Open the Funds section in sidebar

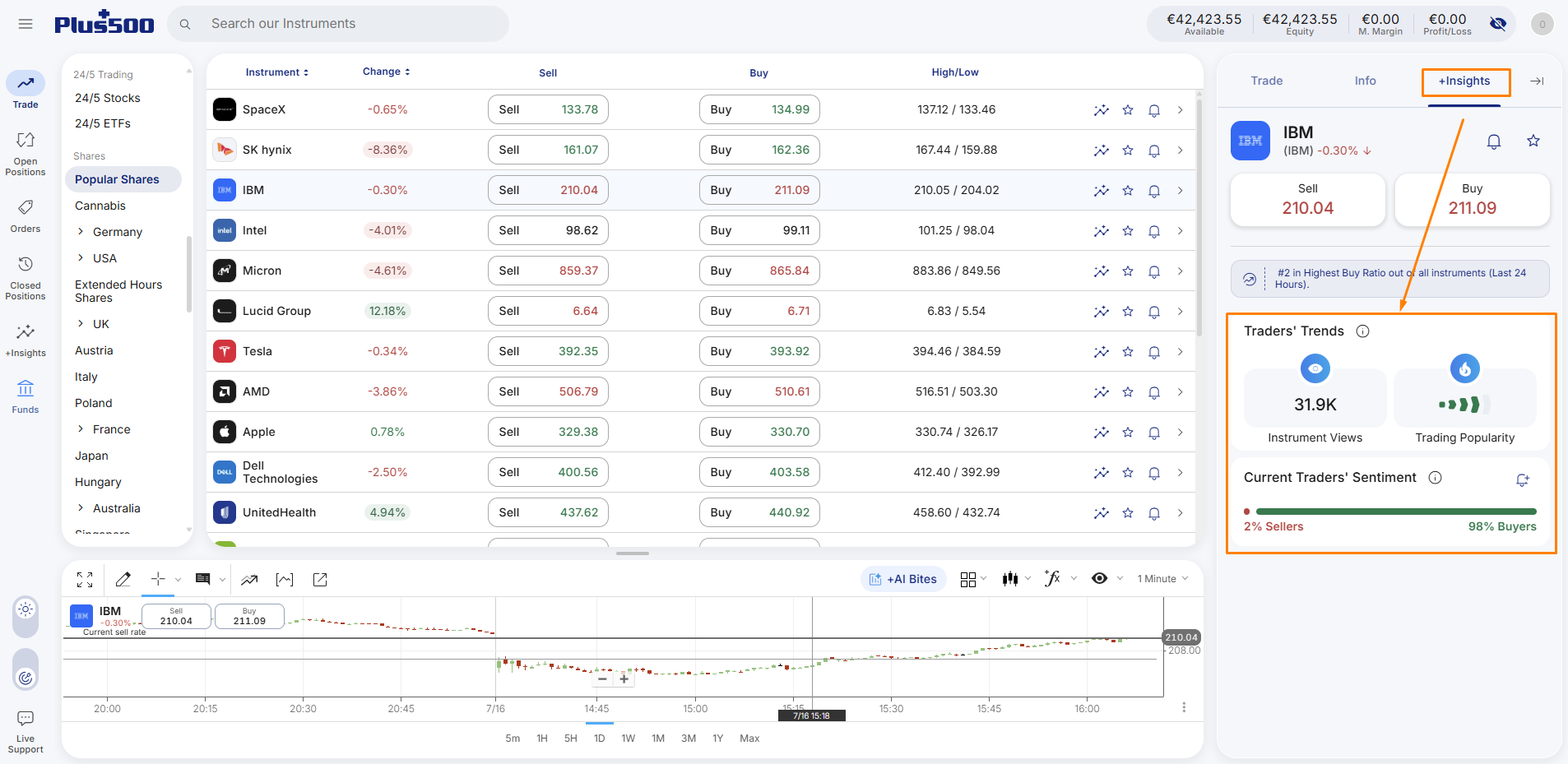click(26, 396)
